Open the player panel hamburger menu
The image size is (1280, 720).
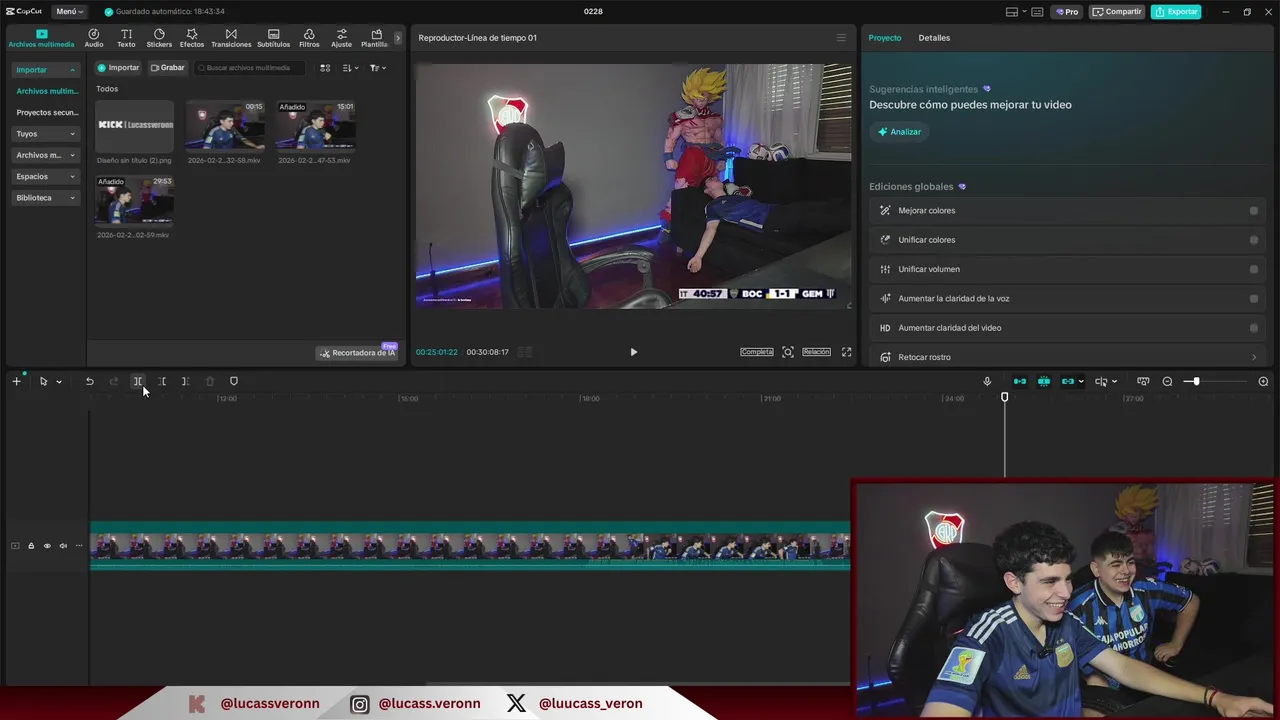[x=841, y=38]
